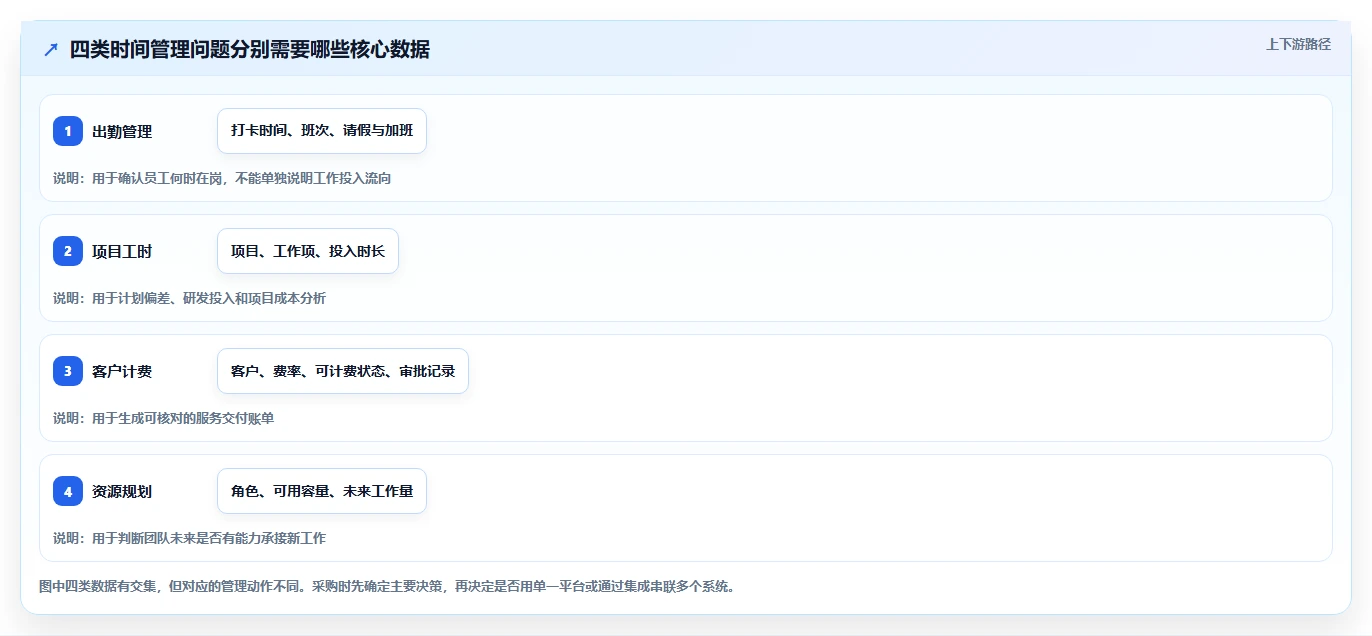The height and width of the screenshot is (636, 1372).
Task: Click the number 1 badge for 出勤管理
Action: [68, 131]
